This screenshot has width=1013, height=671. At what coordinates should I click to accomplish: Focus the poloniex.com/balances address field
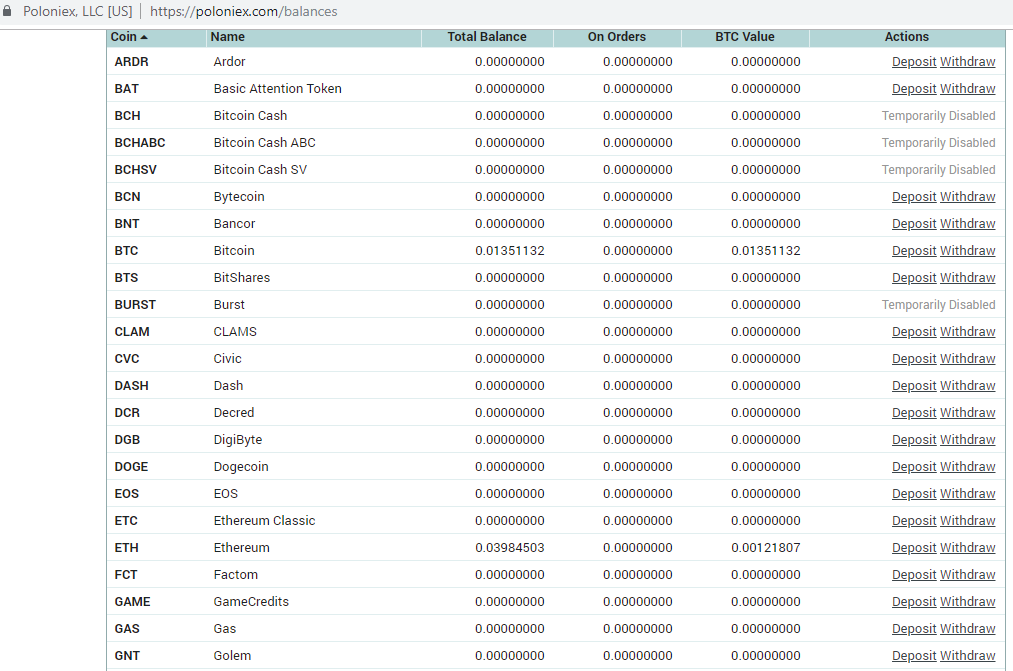[244, 12]
